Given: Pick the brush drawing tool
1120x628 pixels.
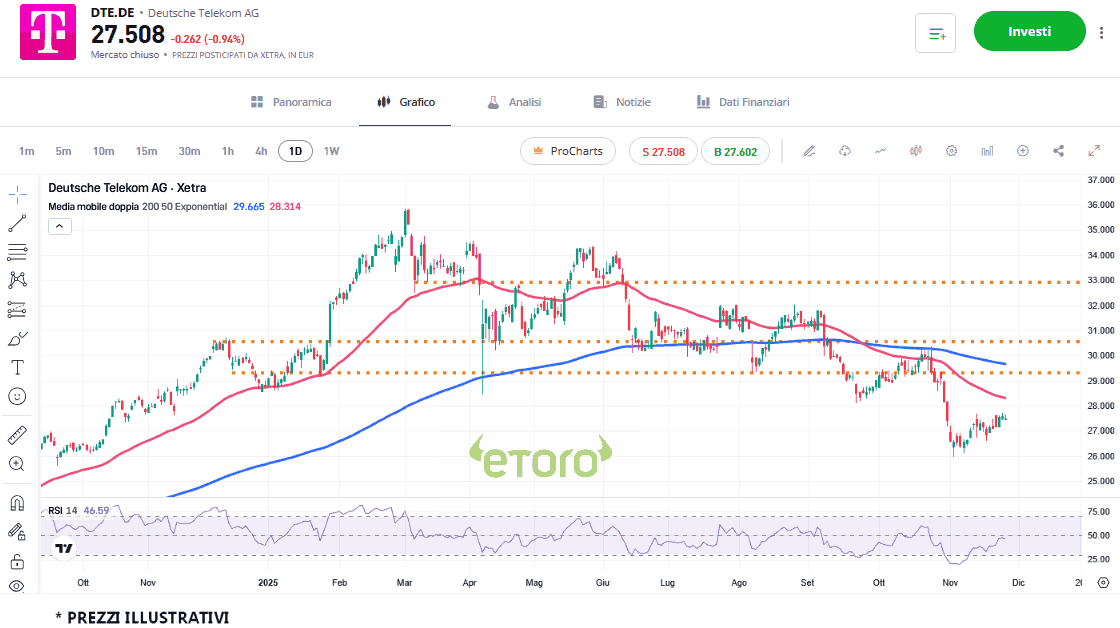Looking at the screenshot, I should click(x=17, y=338).
